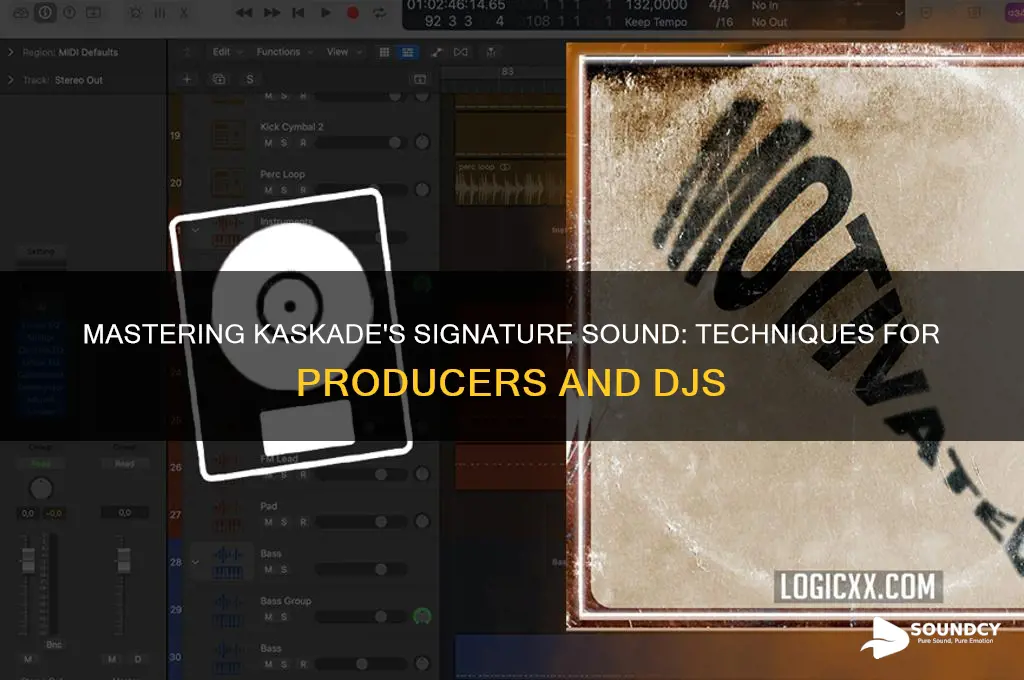The image size is (1024, 680).
Task: Click the inspector channel strip pan knob
Action: (x=41, y=489)
